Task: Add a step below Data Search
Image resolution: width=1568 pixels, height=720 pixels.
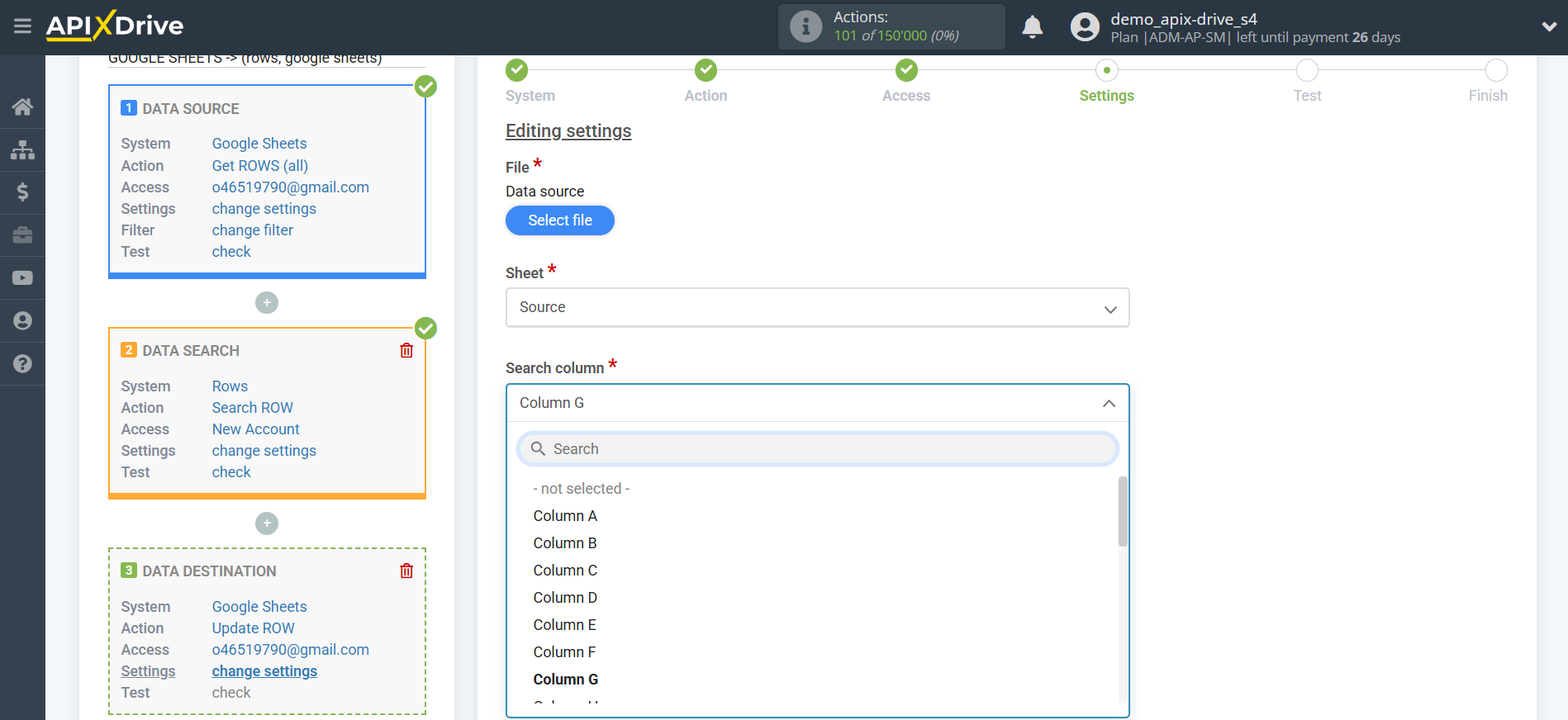Action: click(x=267, y=523)
